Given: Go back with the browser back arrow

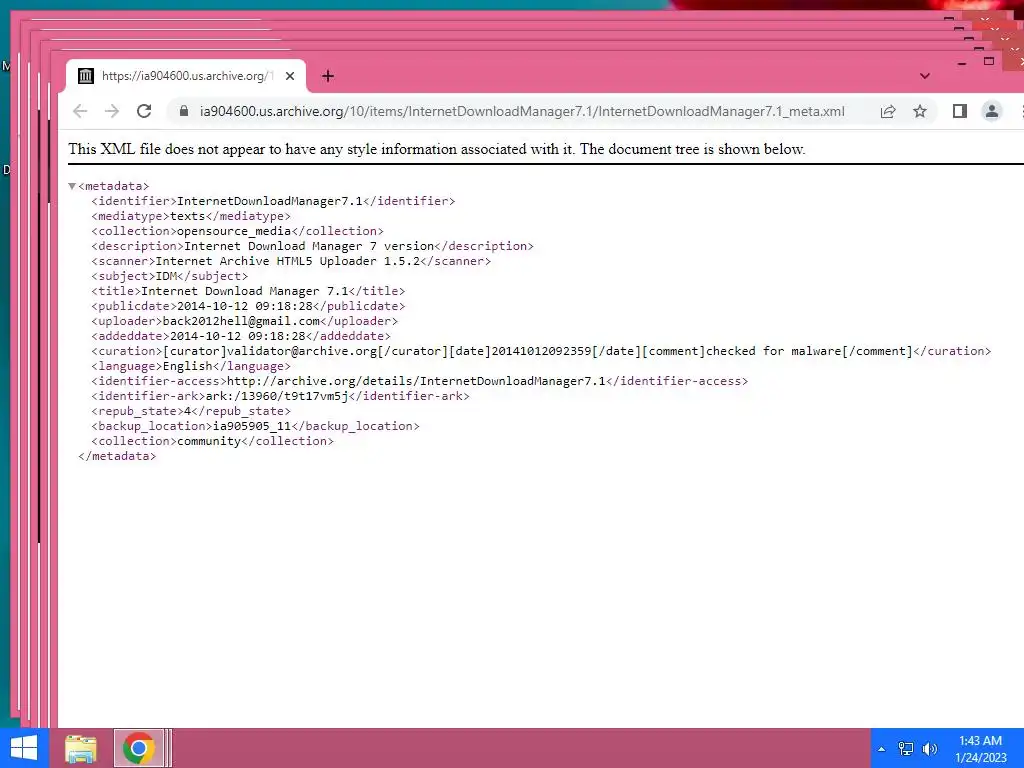Looking at the screenshot, I should (x=80, y=112).
